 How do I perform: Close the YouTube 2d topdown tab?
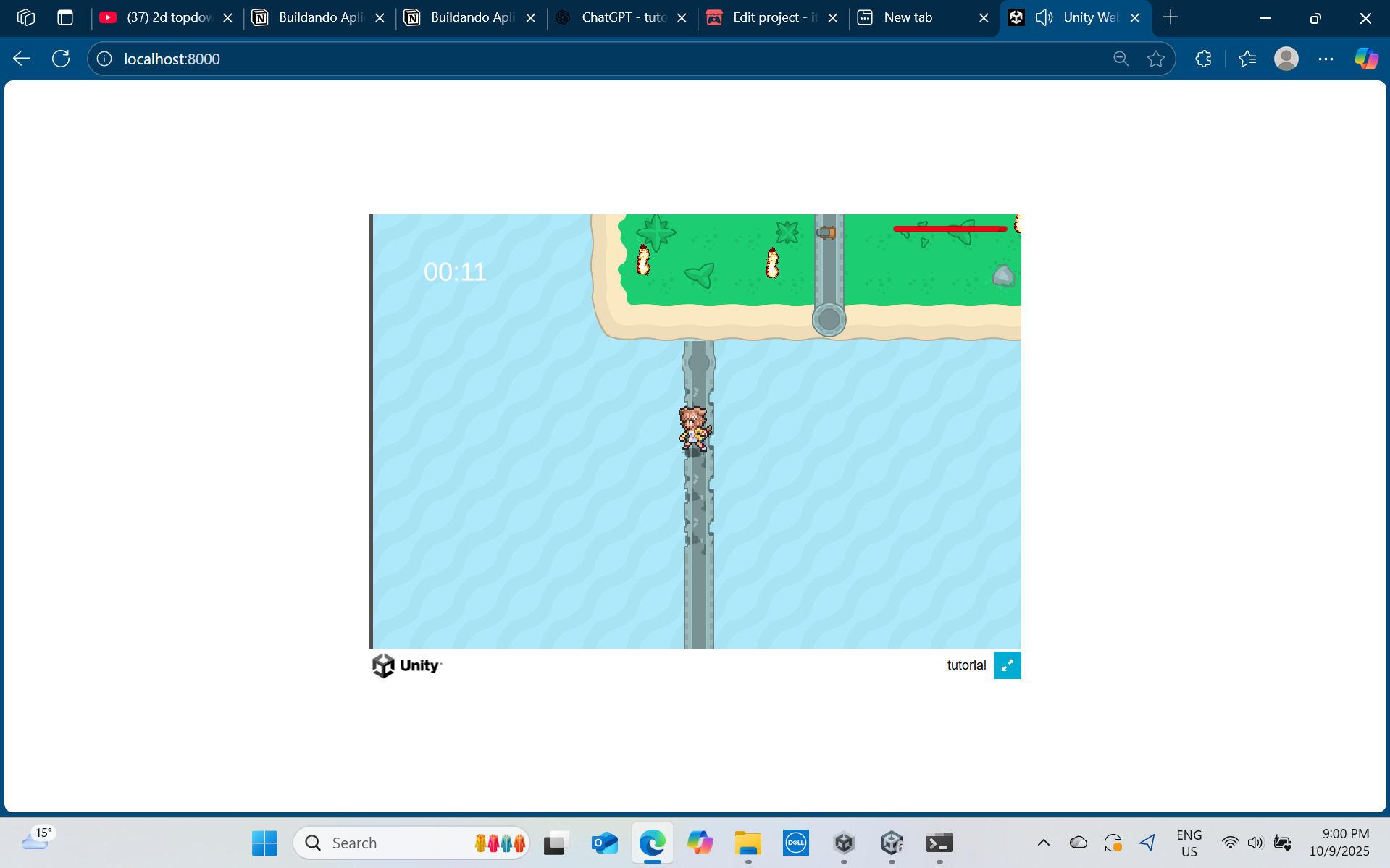[x=227, y=18]
